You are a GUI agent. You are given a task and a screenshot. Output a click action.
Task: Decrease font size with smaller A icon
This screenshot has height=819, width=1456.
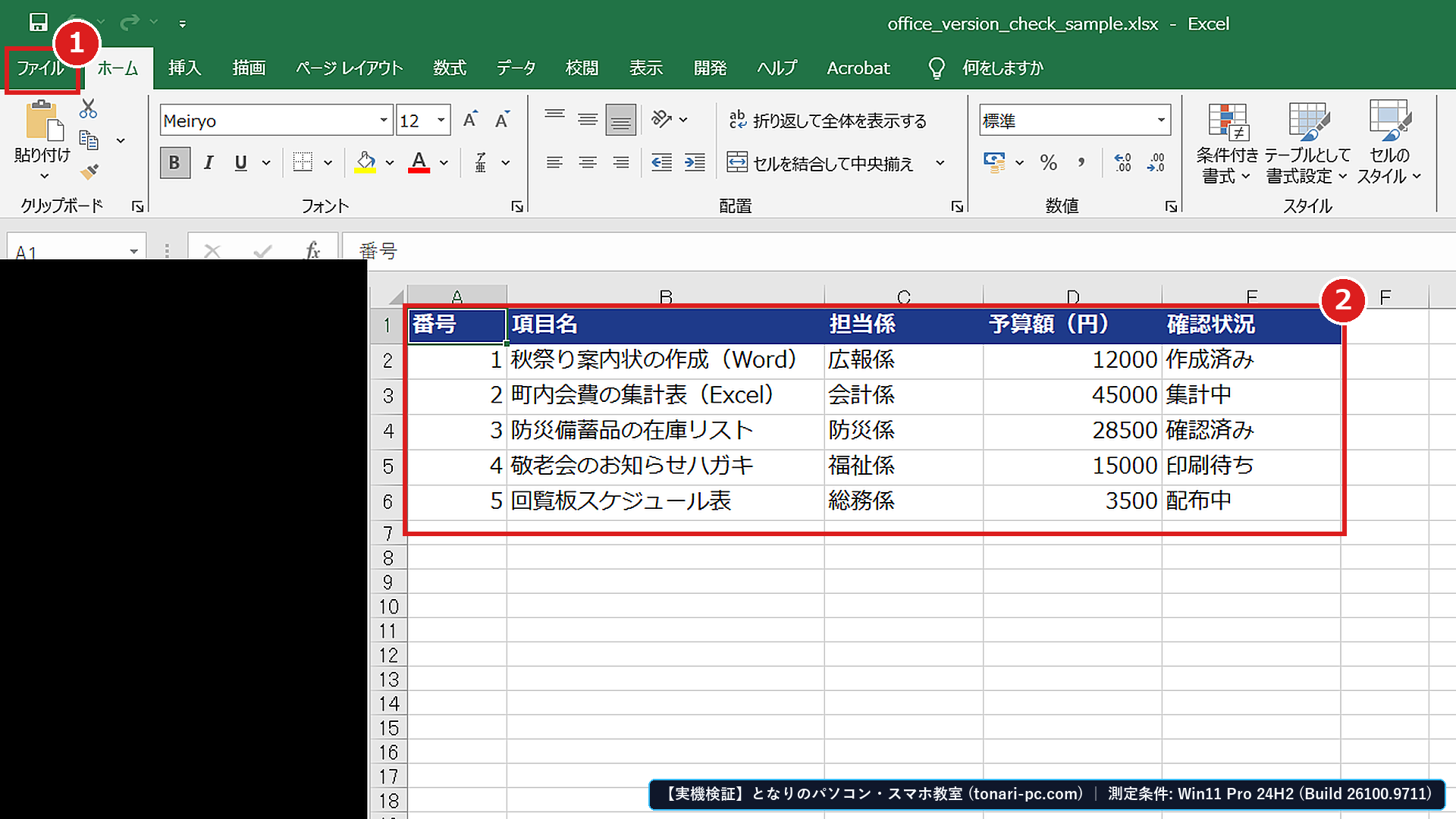click(x=502, y=120)
